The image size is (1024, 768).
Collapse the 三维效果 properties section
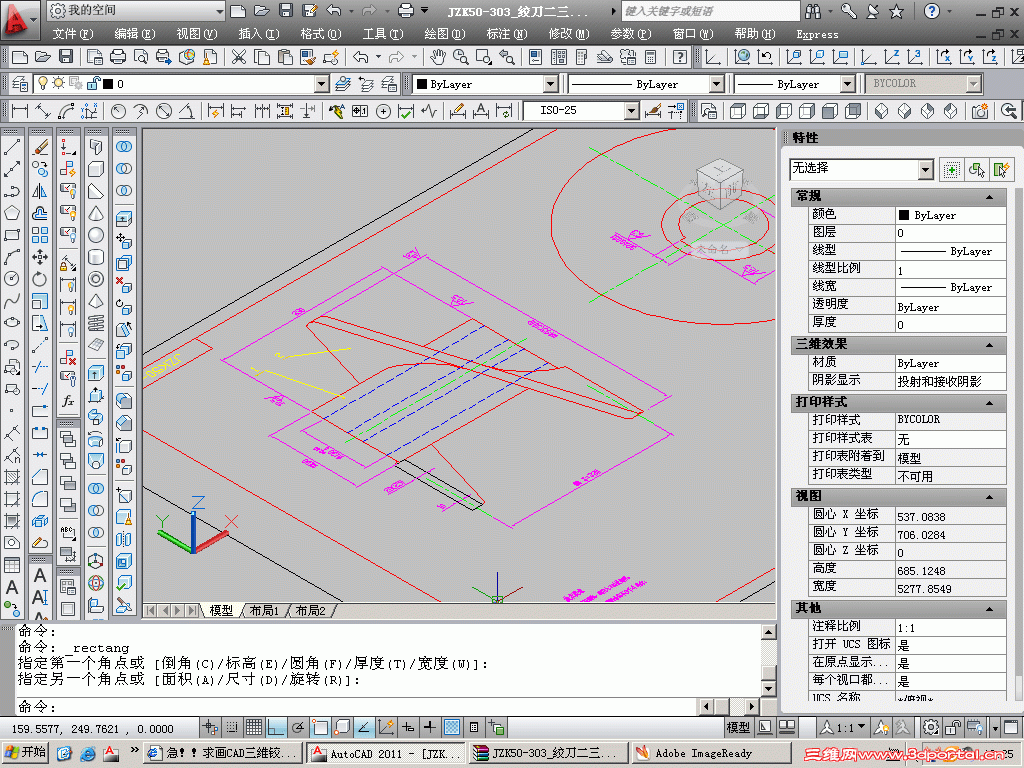tap(989, 344)
